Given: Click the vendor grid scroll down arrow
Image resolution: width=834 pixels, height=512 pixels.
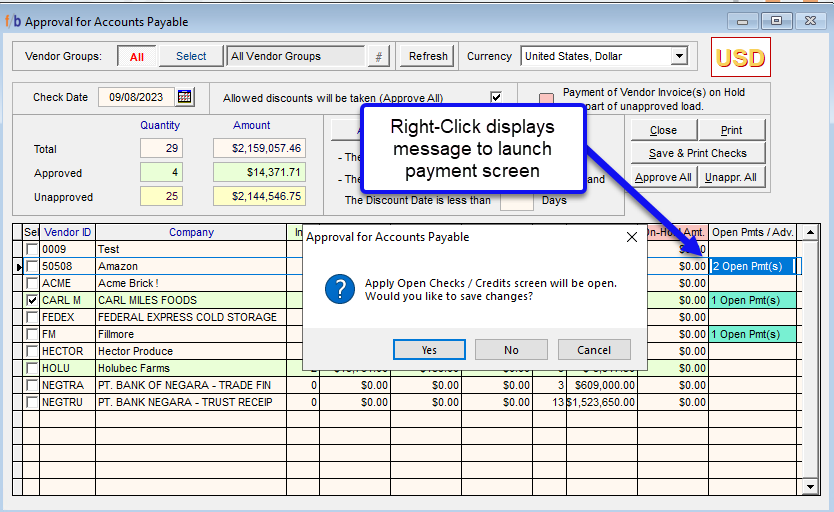Looking at the screenshot, I should 810,486.
